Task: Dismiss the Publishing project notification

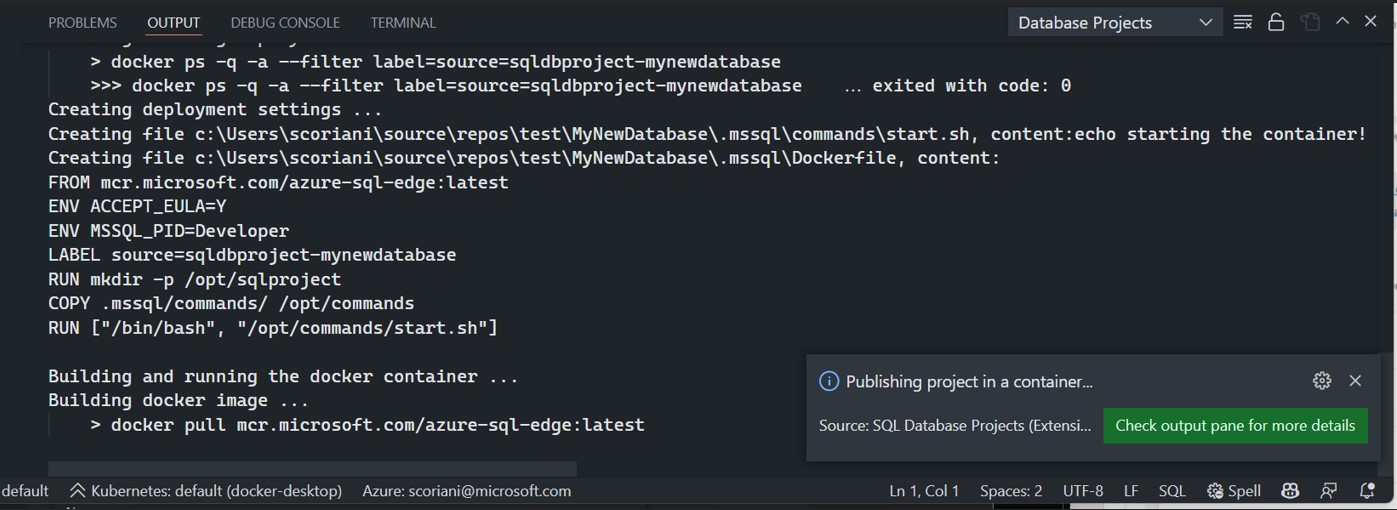Action: [1355, 381]
